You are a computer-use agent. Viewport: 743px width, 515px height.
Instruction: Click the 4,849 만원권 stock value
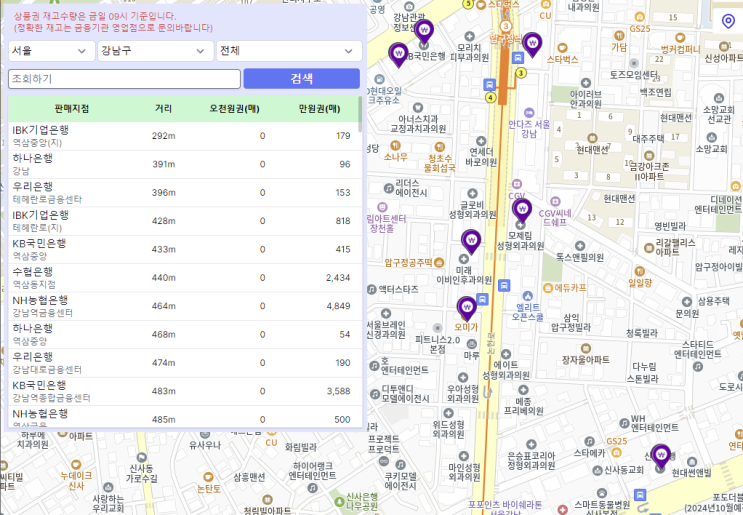click(338, 306)
